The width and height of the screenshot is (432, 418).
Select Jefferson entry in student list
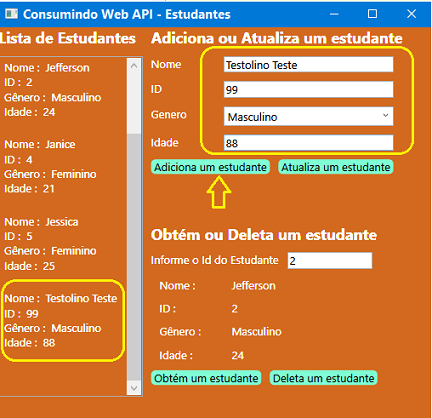point(63,90)
